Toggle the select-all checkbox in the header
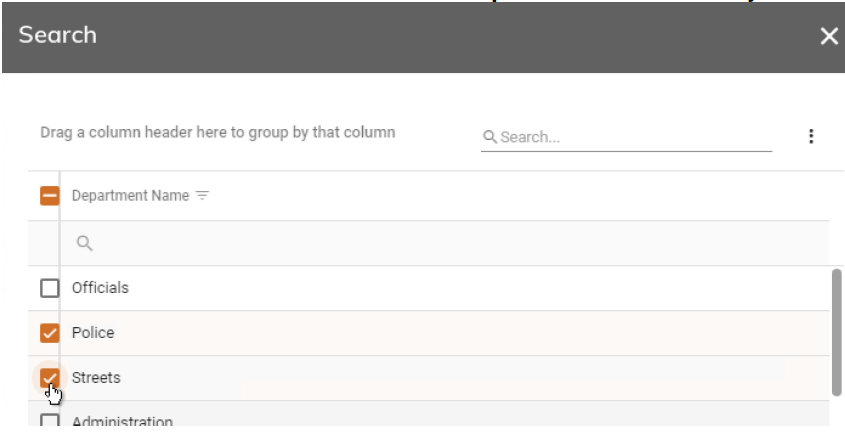Image resolution: width=845 pixels, height=434 pixels. [48, 196]
